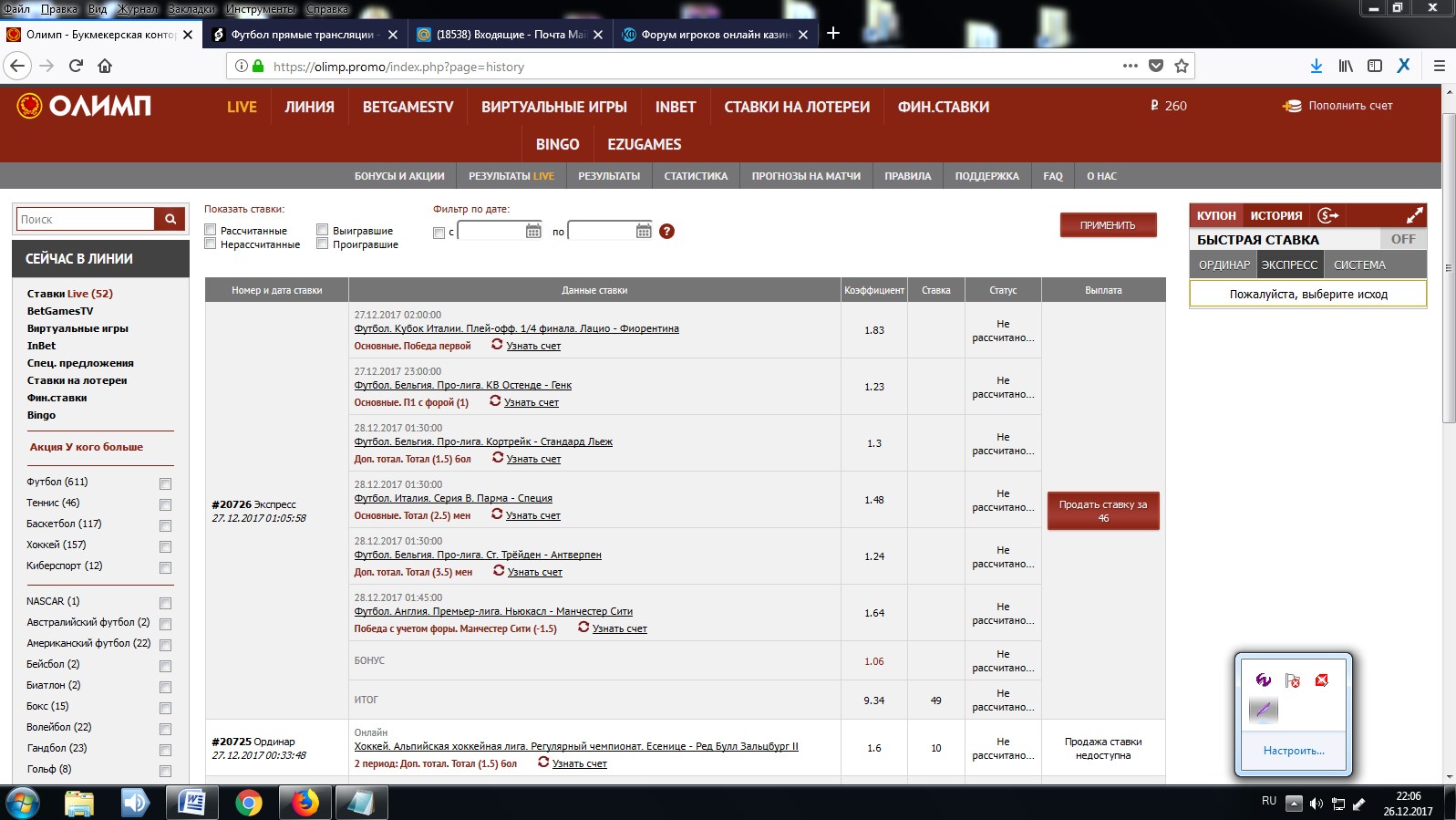The width and height of the screenshot is (1456, 820).
Task: Click refresh icon for Лацио - Фиорентина score
Action: pos(497,345)
